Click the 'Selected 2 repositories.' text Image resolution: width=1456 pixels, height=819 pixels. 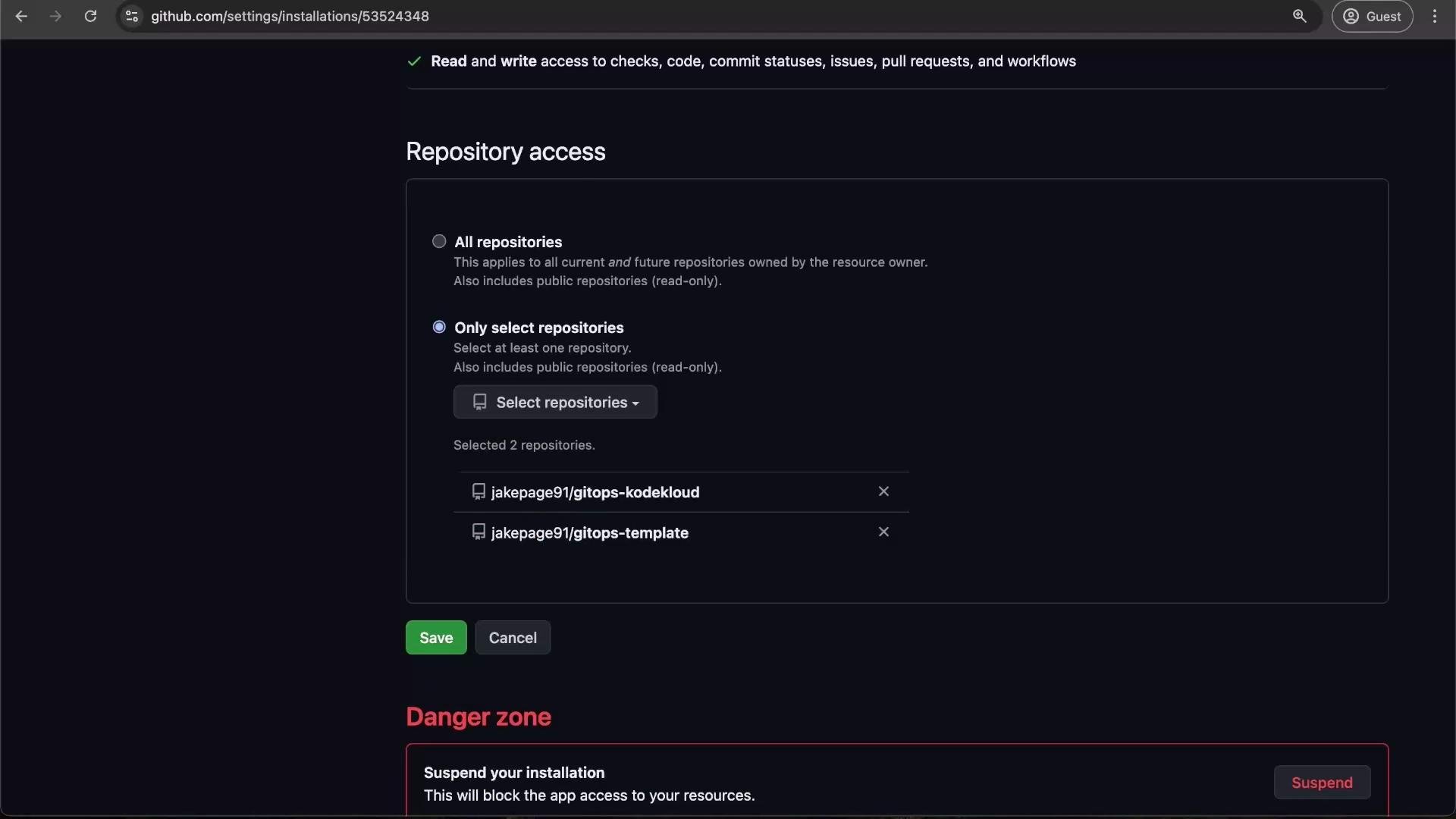tap(524, 445)
